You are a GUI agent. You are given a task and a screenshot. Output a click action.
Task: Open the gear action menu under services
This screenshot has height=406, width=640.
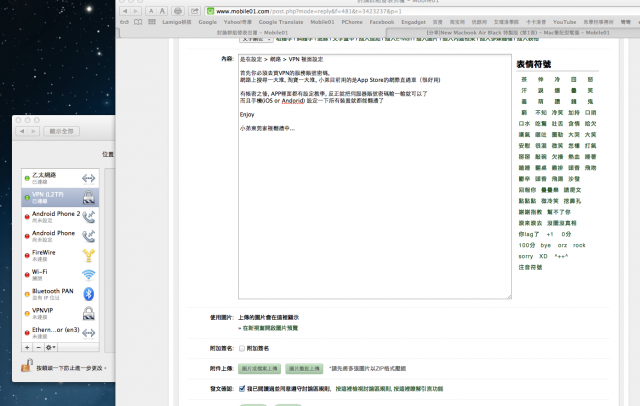[51, 347]
